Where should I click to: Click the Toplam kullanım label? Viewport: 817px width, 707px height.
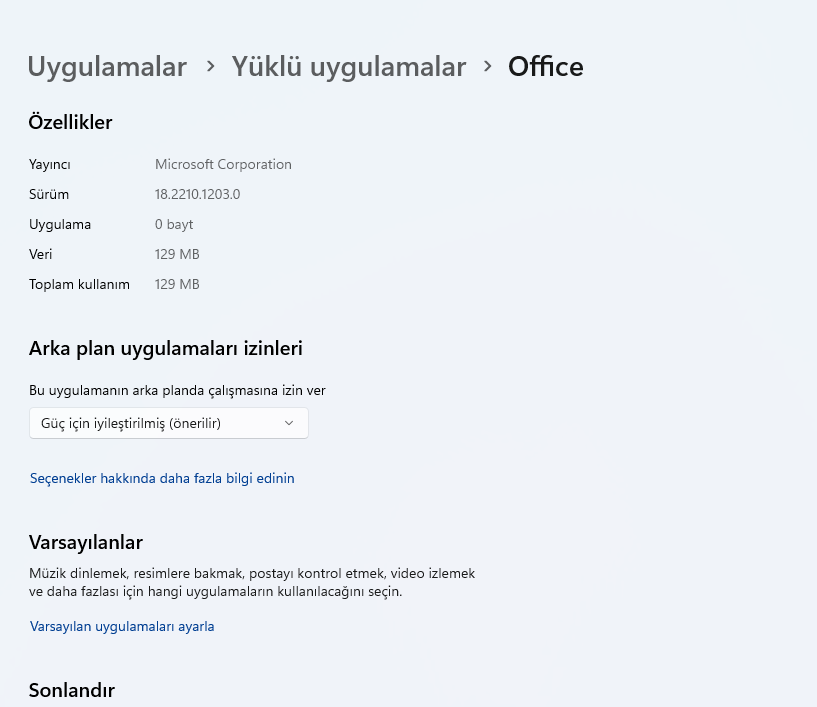79,284
